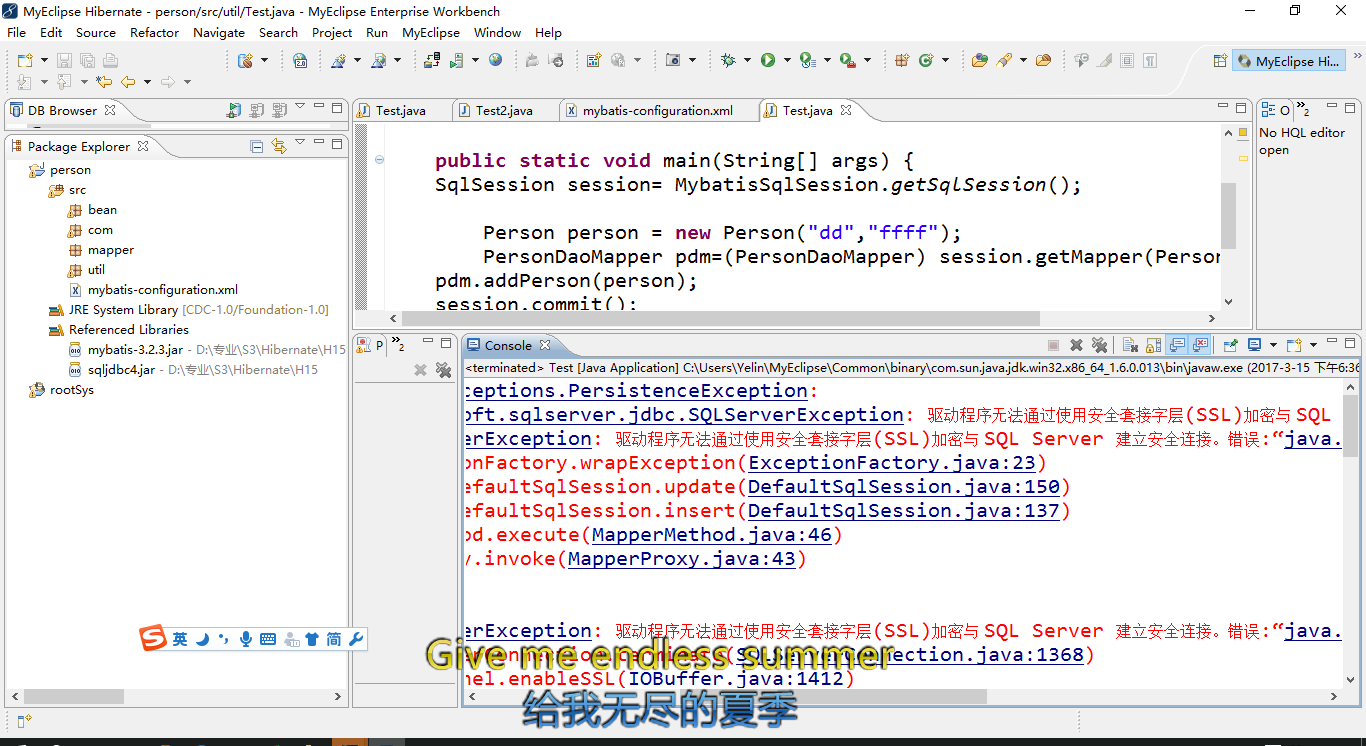Collapse the src folder in Package Explorer
The height and width of the screenshot is (746, 1366).
pyautogui.click(x=38, y=190)
